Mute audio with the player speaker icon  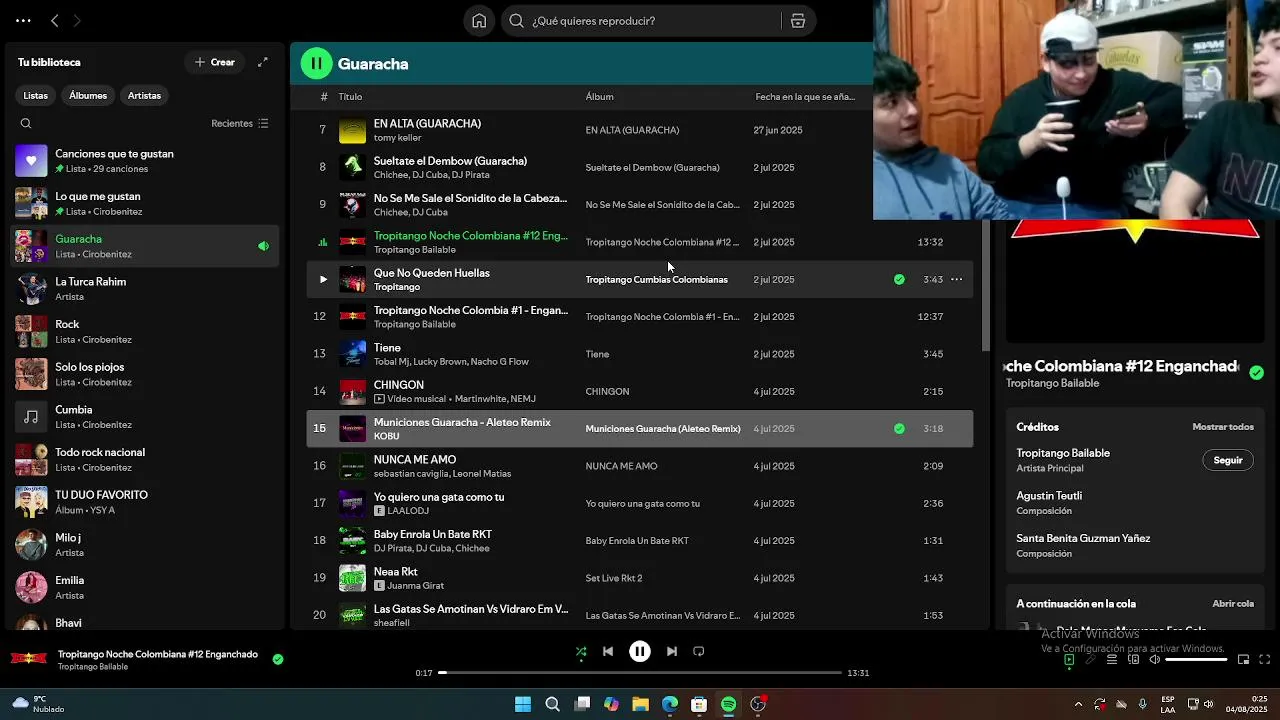pyautogui.click(x=1154, y=660)
